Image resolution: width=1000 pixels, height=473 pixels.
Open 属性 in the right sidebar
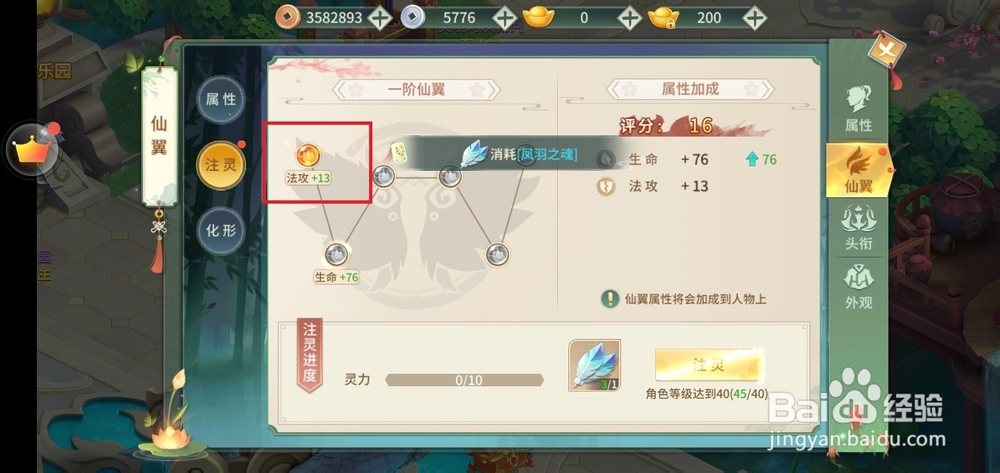click(858, 110)
